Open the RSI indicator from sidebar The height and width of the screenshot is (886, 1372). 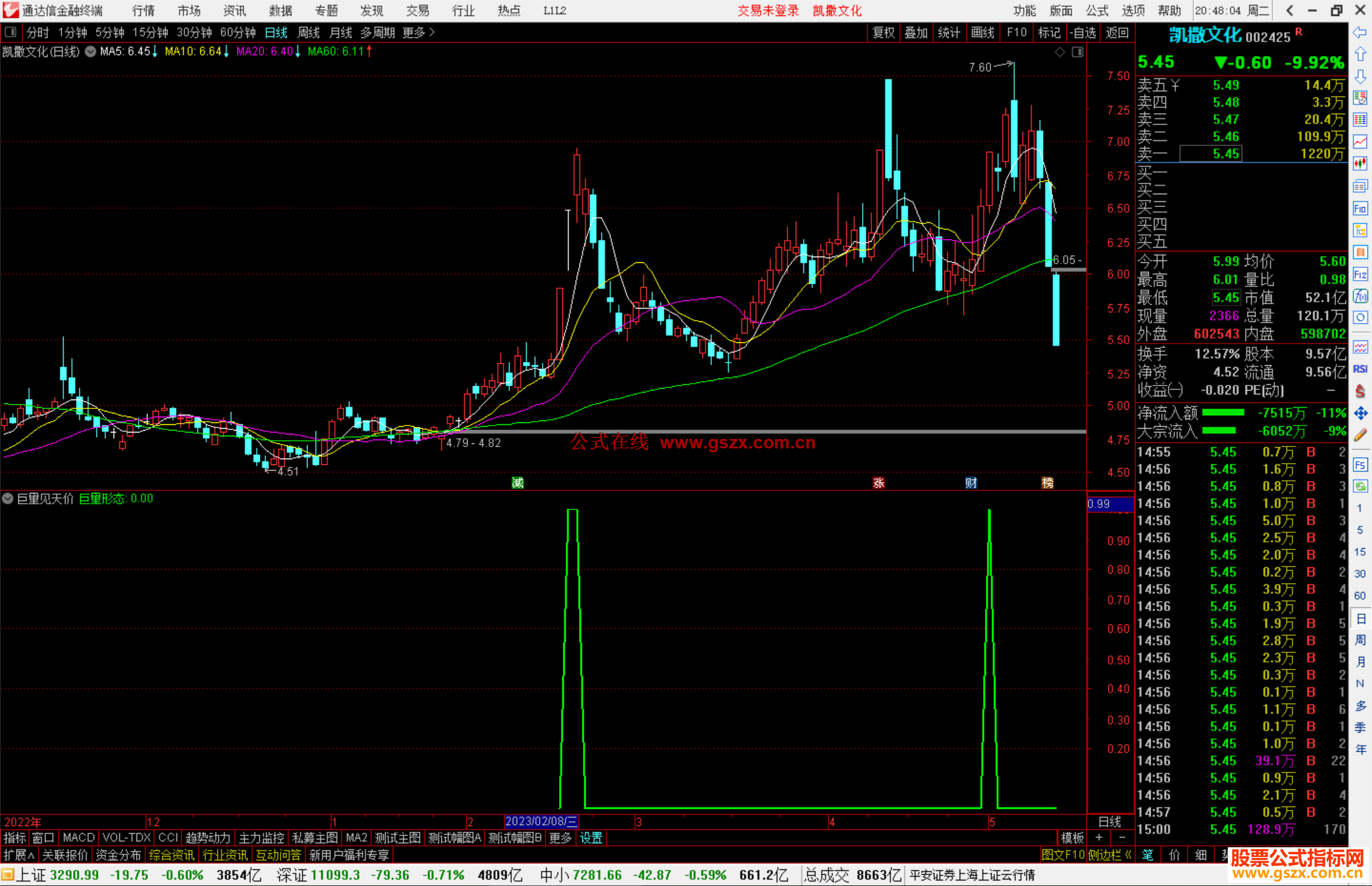1360,369
